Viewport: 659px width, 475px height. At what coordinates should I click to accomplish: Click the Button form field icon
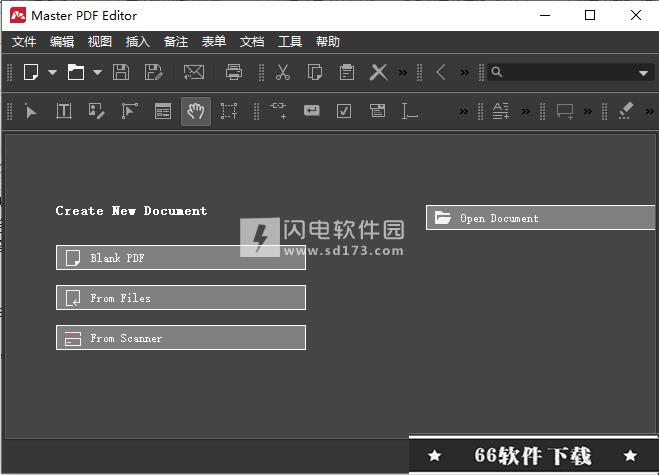coord(311,111)
